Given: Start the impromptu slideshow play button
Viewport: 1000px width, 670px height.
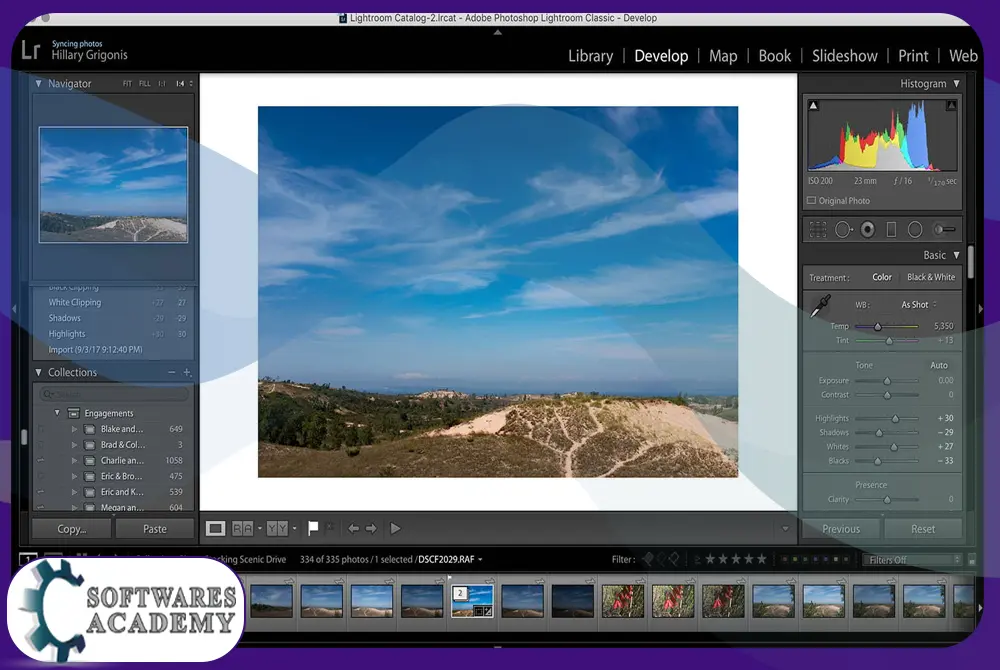Looking at the screenshot, I should (x=395, y=528).
